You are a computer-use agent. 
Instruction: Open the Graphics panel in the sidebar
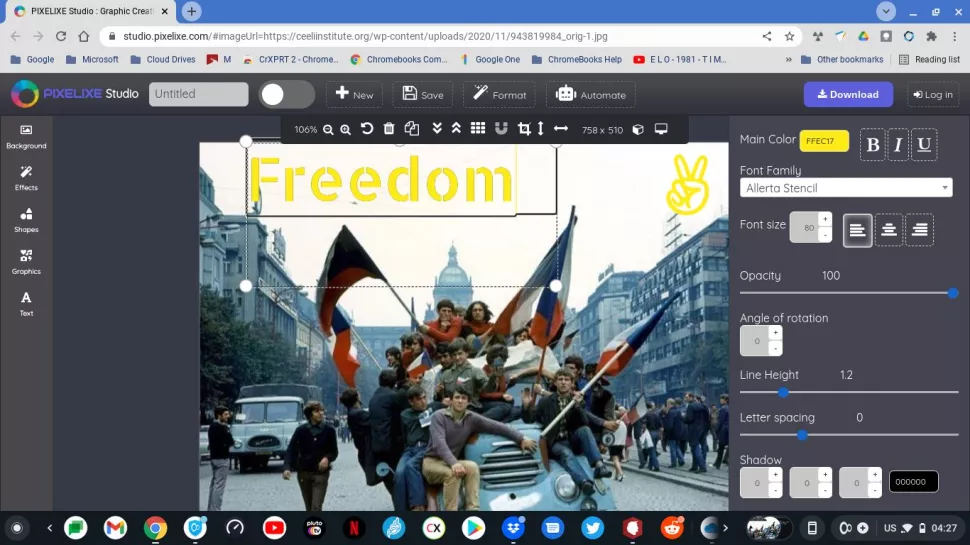(26, 262)
